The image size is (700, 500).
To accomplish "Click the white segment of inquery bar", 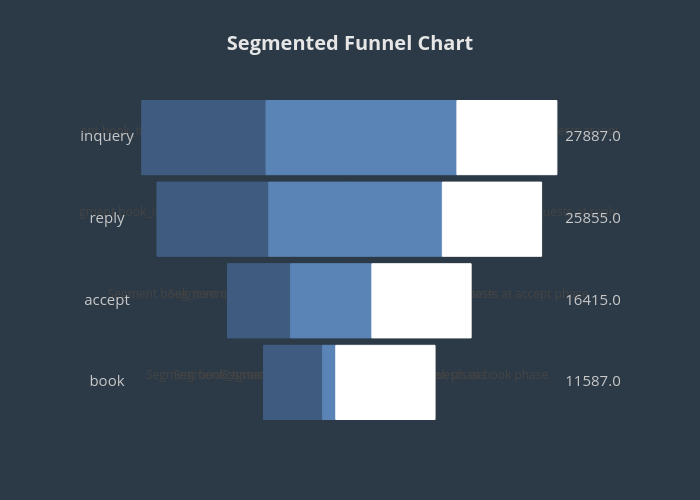I will 506,137.
